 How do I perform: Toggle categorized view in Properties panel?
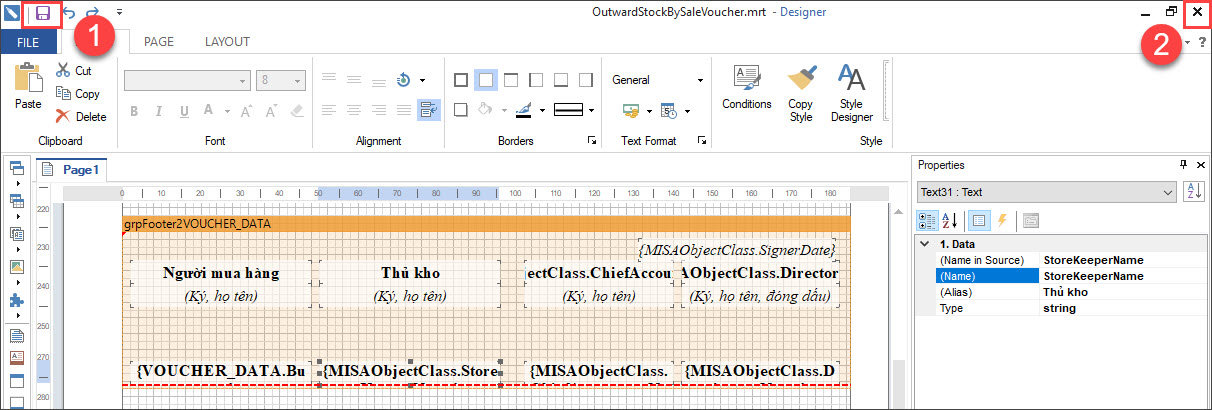(x=927, y=220)
